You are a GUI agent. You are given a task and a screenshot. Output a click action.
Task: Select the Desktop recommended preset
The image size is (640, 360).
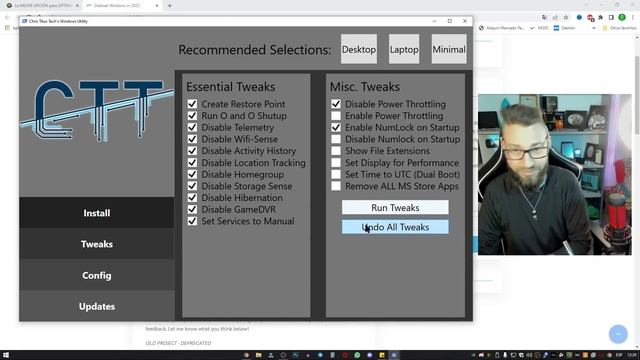[359, 49]
